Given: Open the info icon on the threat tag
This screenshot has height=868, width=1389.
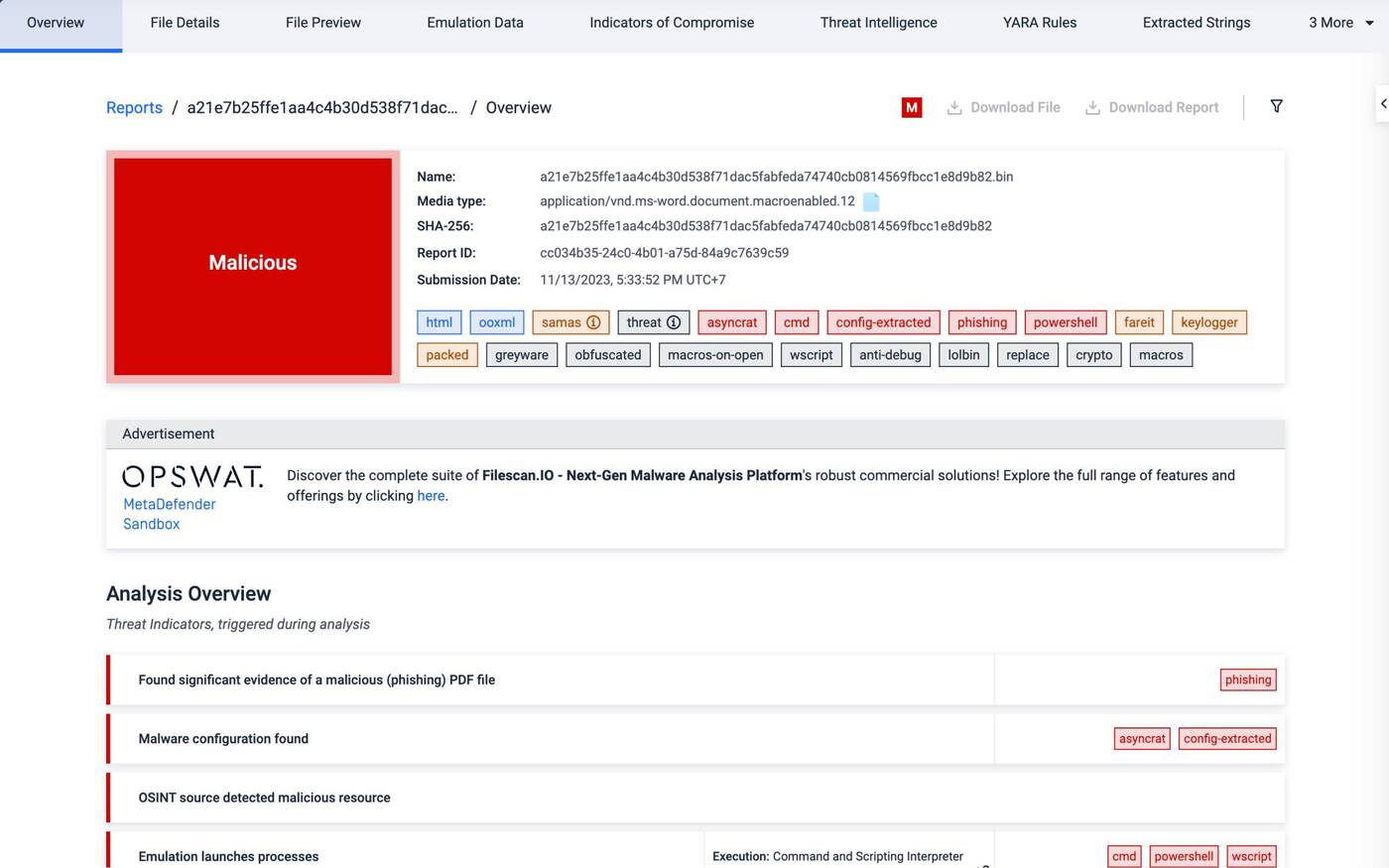Looking at the screenshot, I should coord(674,321).
